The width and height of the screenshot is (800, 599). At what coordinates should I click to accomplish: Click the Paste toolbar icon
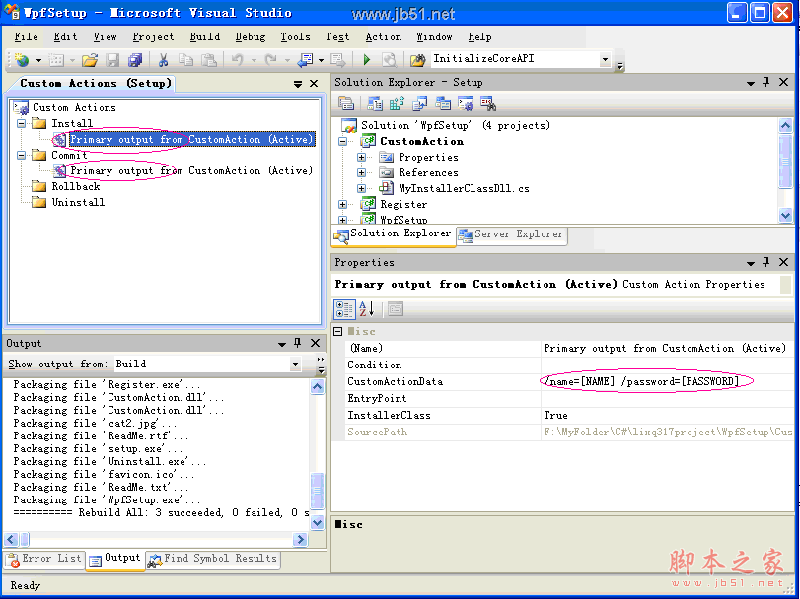click(208, 60)
